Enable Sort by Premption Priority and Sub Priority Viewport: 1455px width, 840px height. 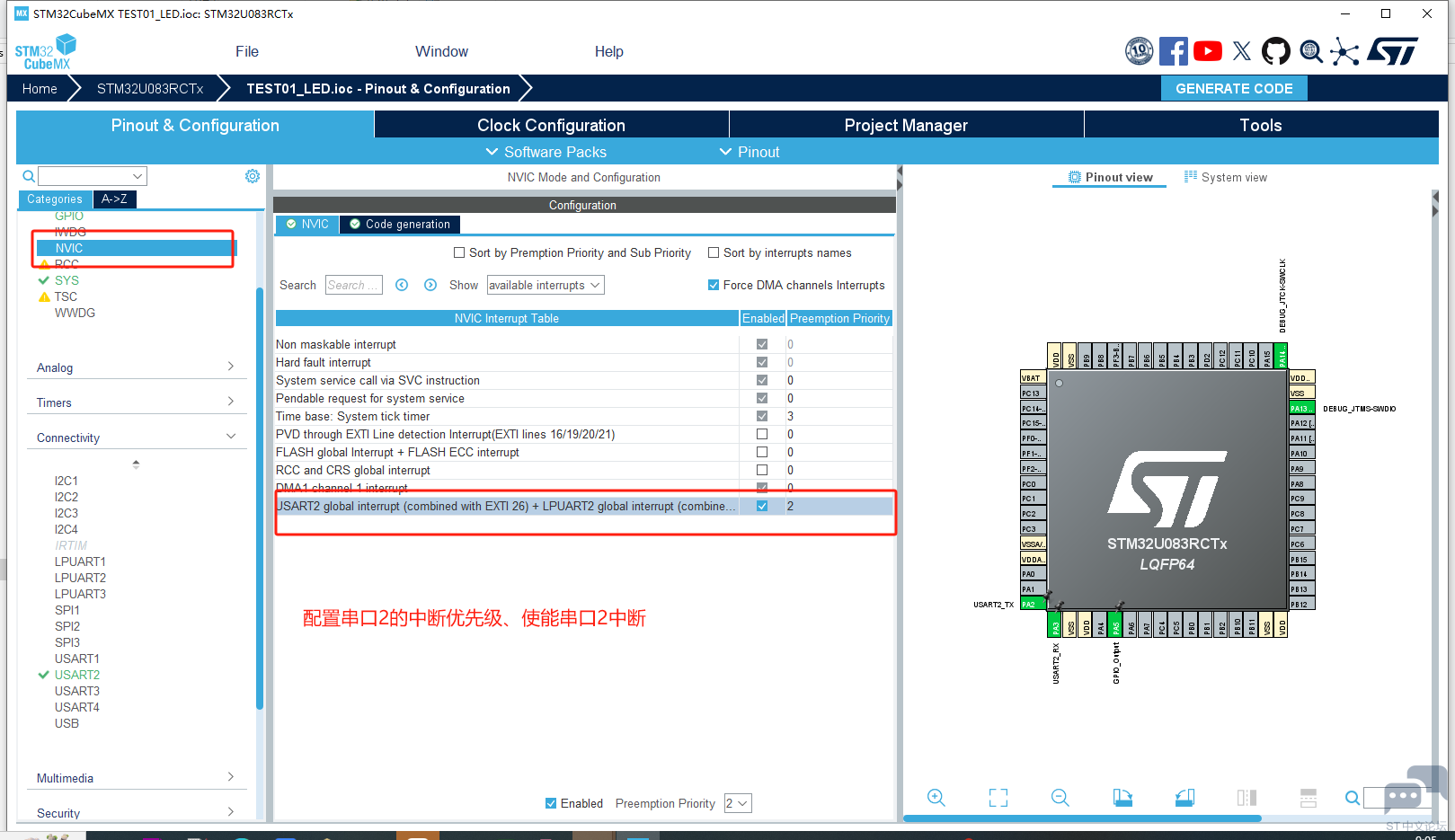[459, 253]
